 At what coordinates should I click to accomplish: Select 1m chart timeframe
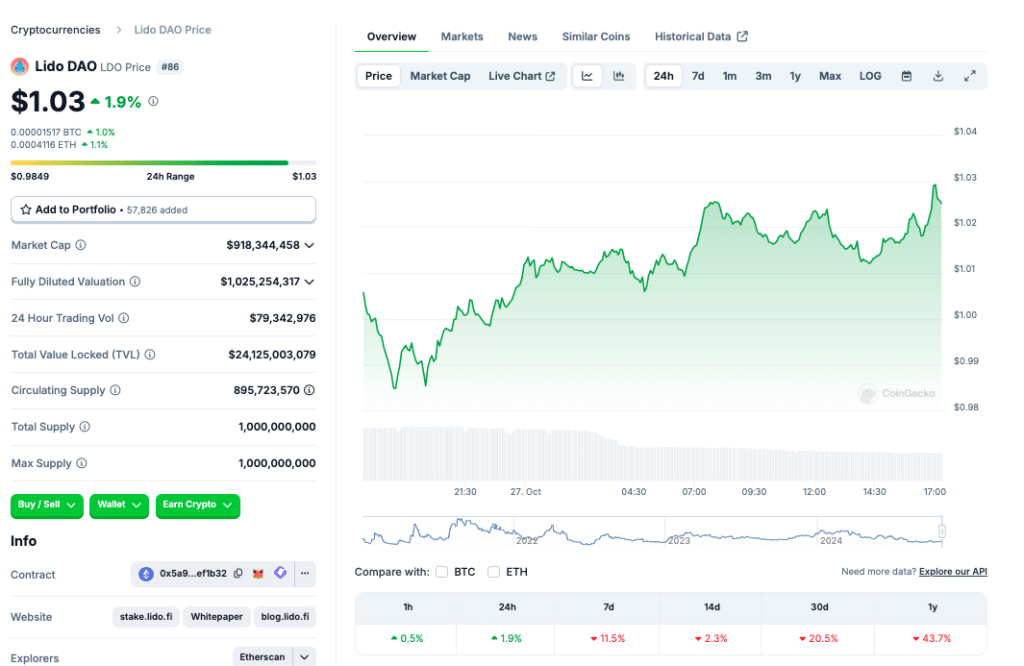(x=729, y=76)
